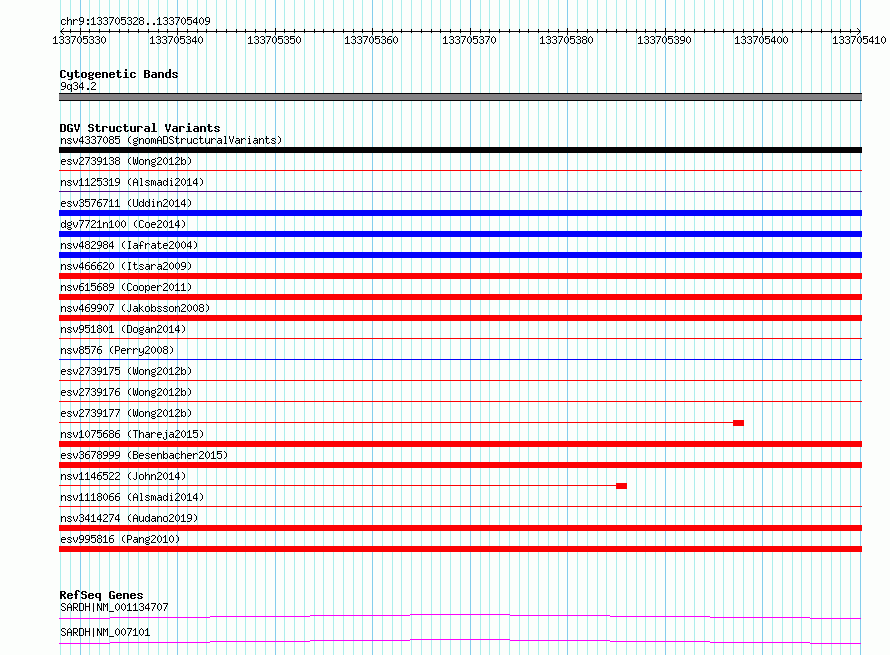Click ruler position 133705400
The image size is (890, 655).
pos(761,40)
